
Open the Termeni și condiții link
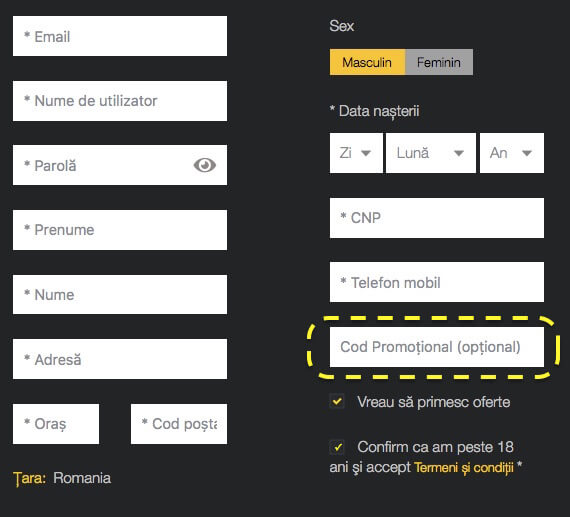(464, 468)
